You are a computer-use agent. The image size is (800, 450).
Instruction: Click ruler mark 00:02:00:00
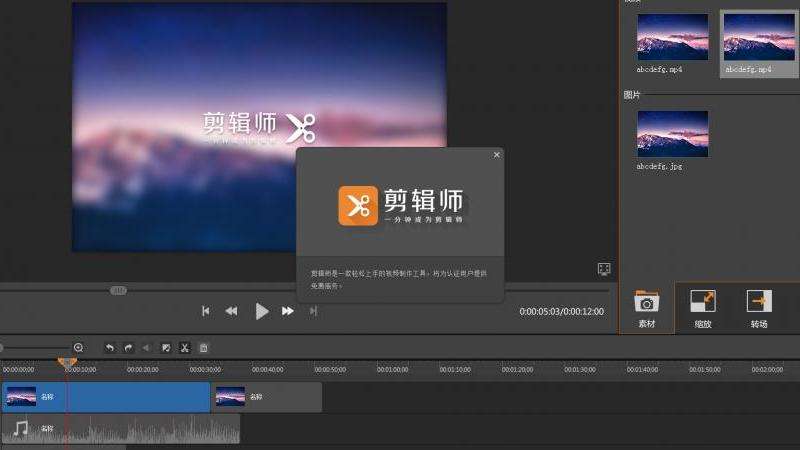(x=767, y=369)
